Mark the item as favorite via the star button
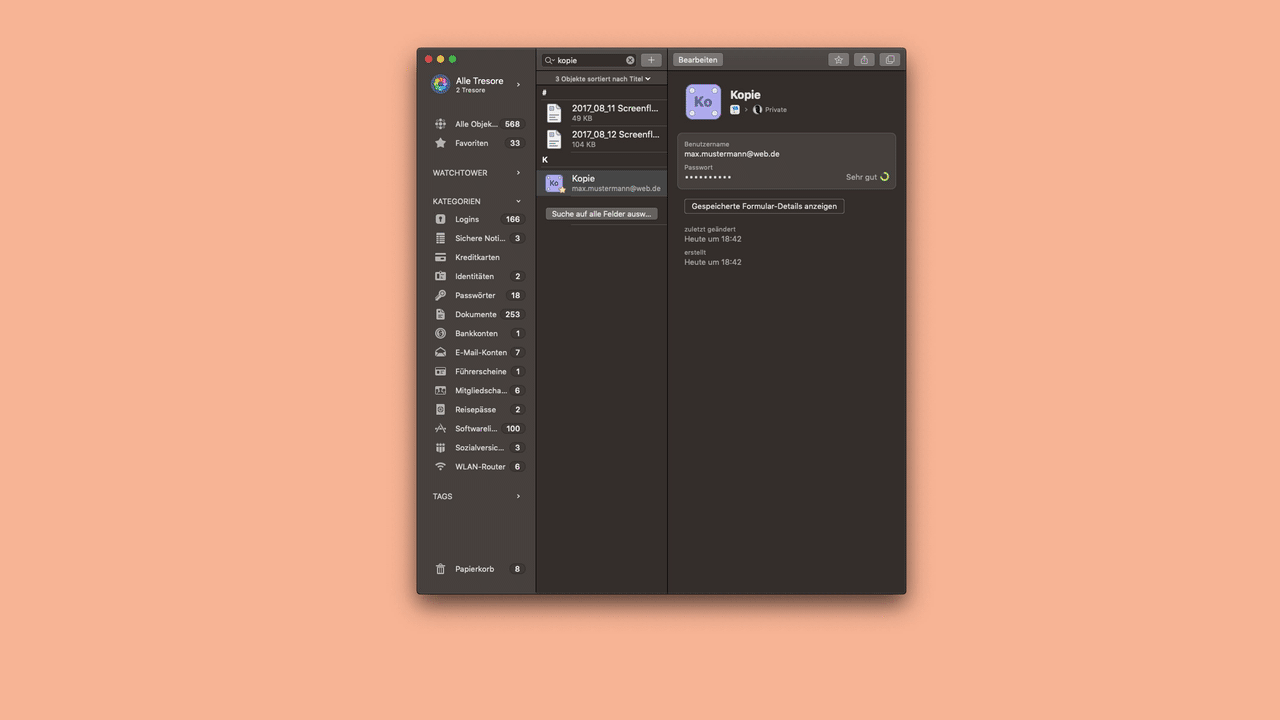This screenshot has height=720, width=1280. 839,60
